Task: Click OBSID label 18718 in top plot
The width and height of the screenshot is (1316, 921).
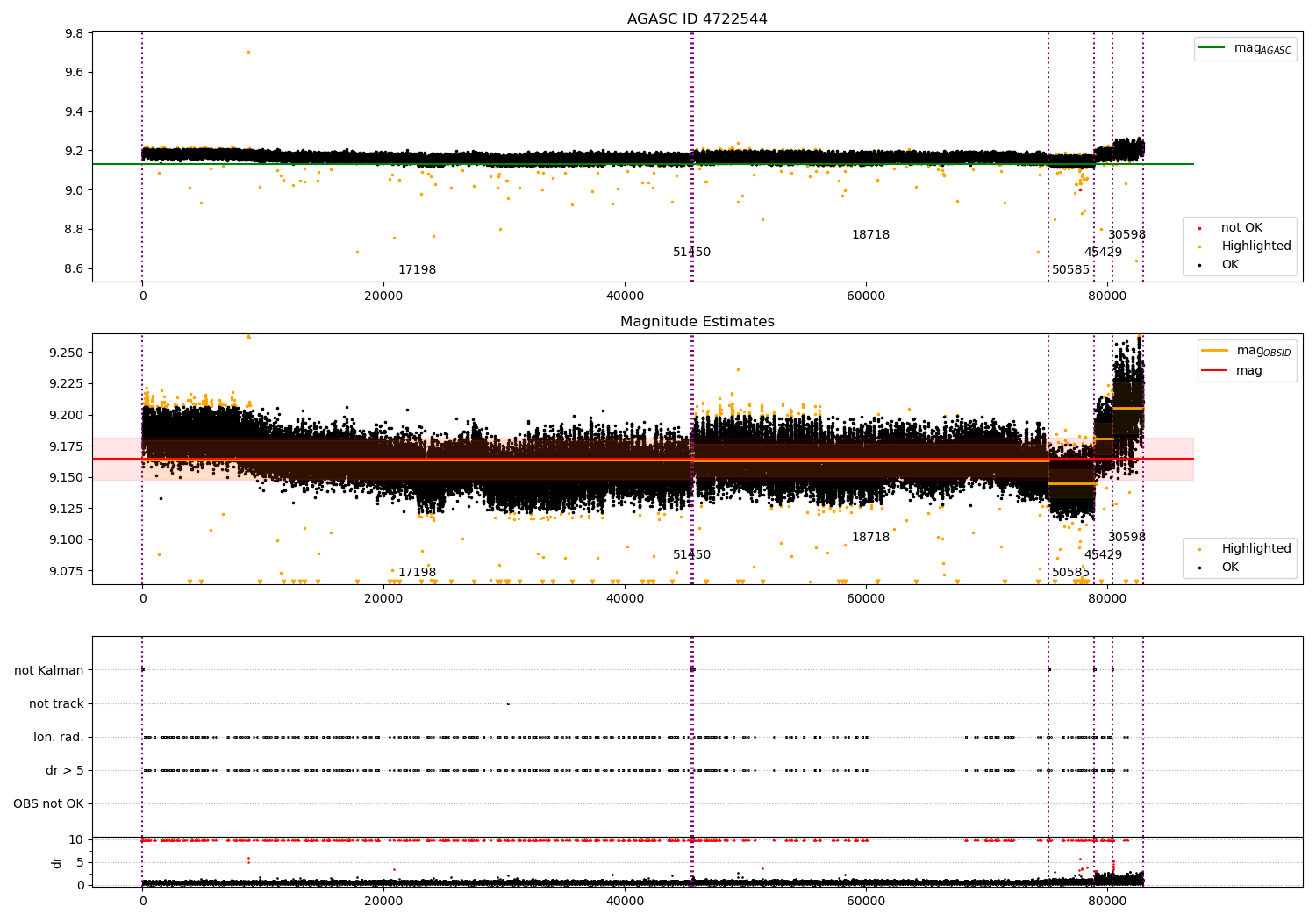Action: point(870,235)
